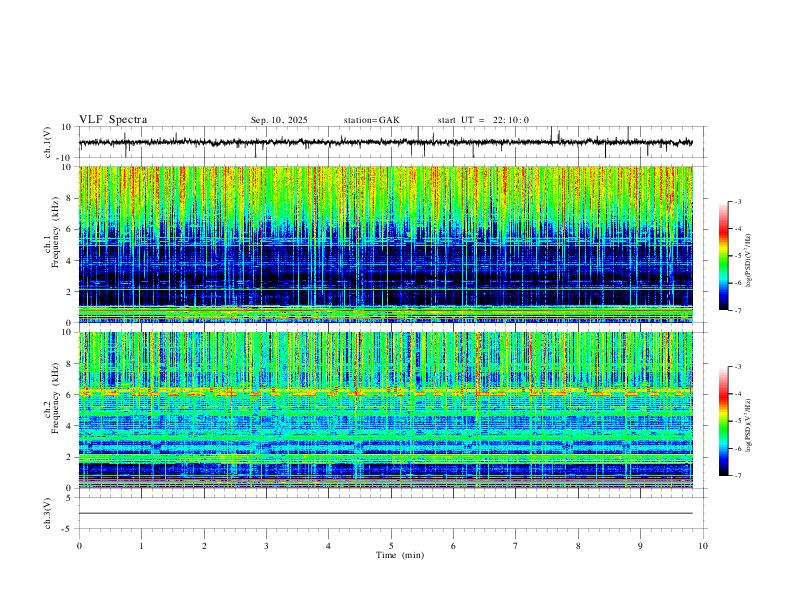Click tick label "4" on the Time axis
792x612 pixels.
pyautogui.click(x=328, y=546)
